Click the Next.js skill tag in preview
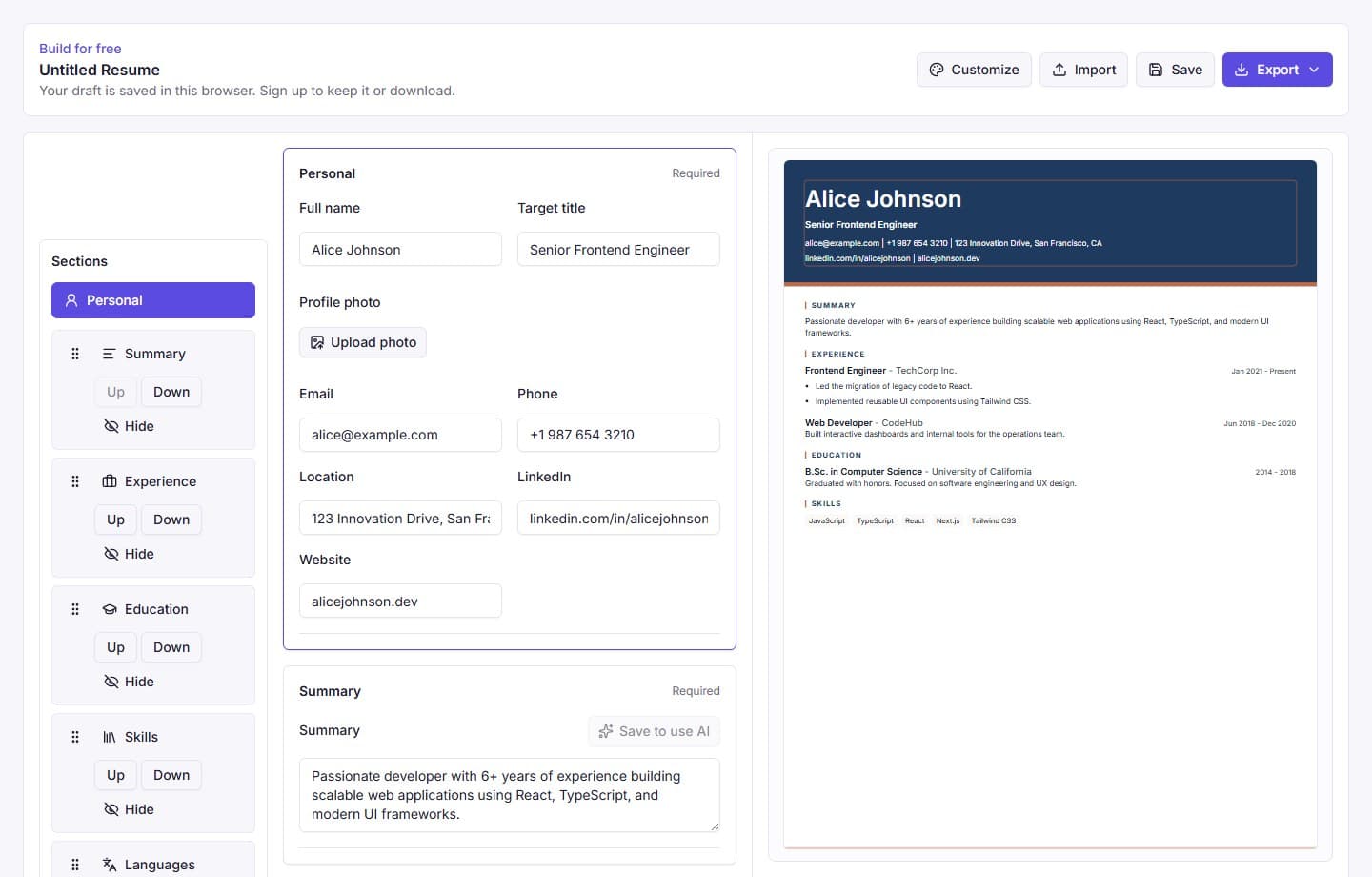Screen dimensions: 1372x877 [948, 520]
